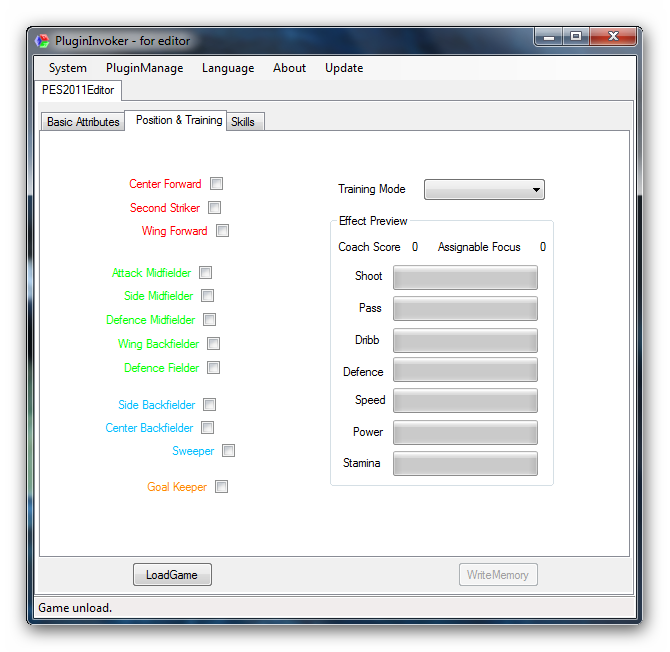
Task: Select the Defence Fielder checkbox
Action: click(x=214, y=367)
